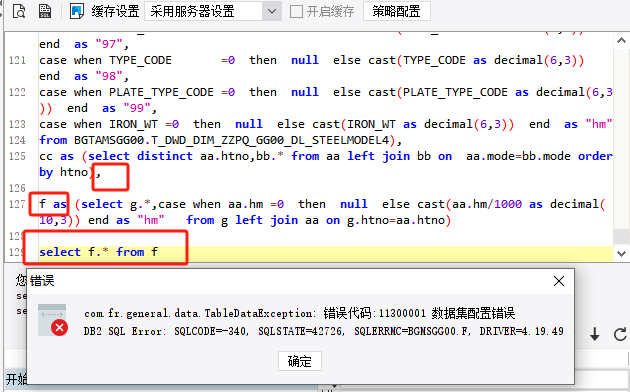The height and width of the screenshot is (392, 630).
Task: Click the downward arrow icon beside refresh
Action: click(x=595, y=334)
